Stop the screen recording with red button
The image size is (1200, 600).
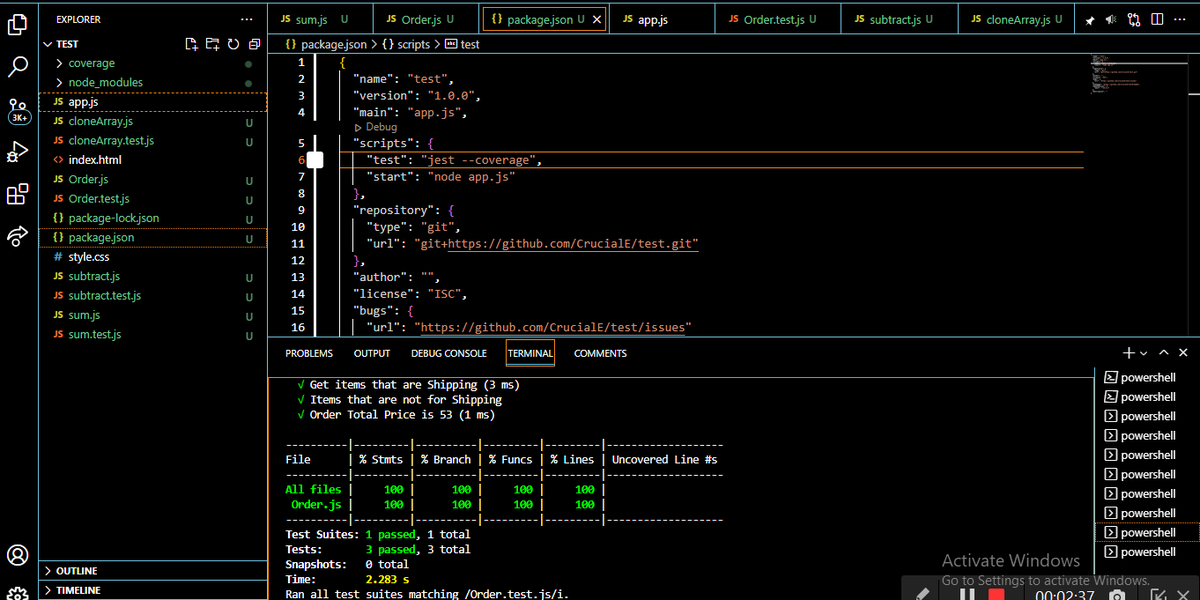pyautogui.click(x=996, y=595)
